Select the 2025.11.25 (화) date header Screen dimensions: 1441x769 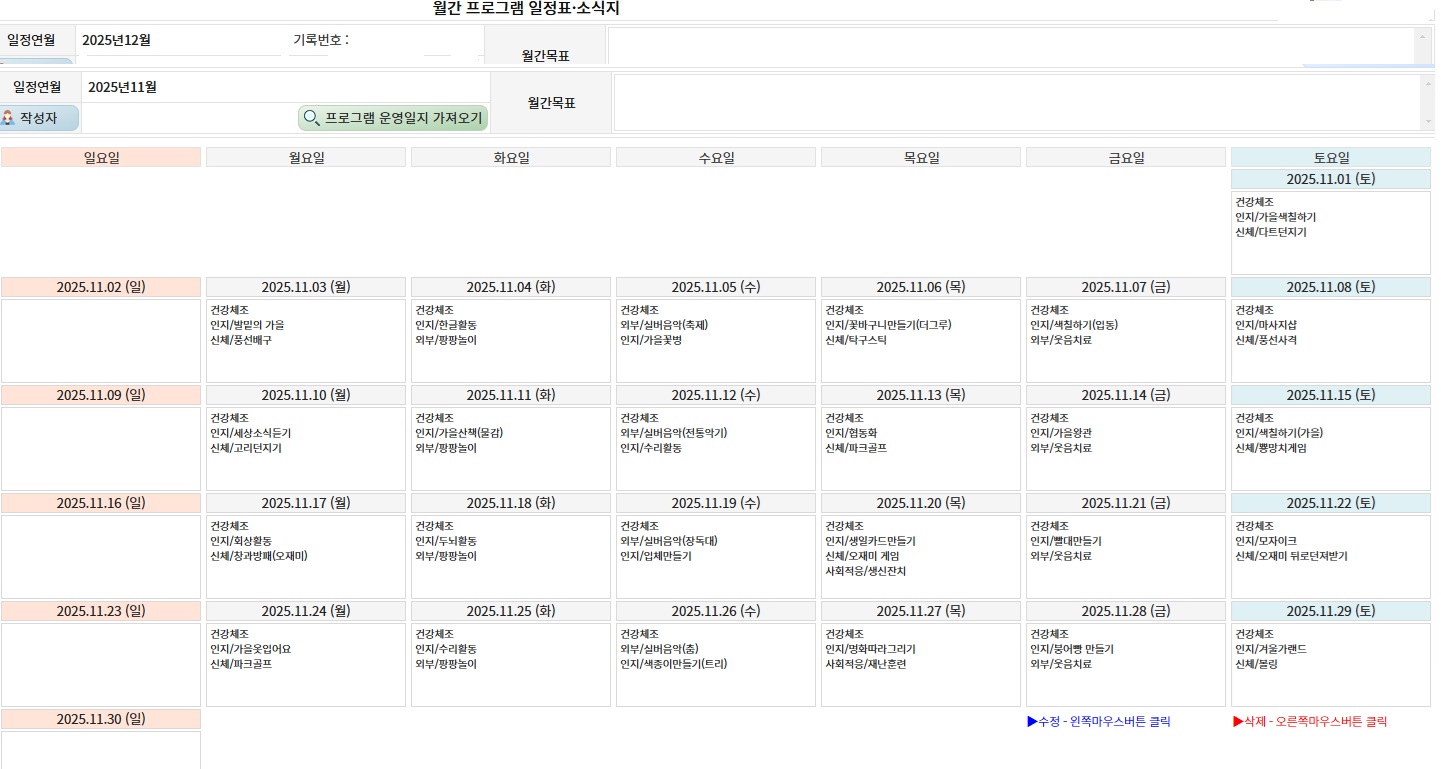[510, 611]
